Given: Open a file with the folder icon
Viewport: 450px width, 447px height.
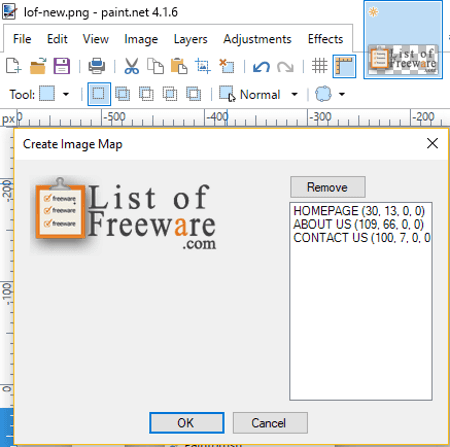Looking at the screenshot, I should (x=38, y=66).
